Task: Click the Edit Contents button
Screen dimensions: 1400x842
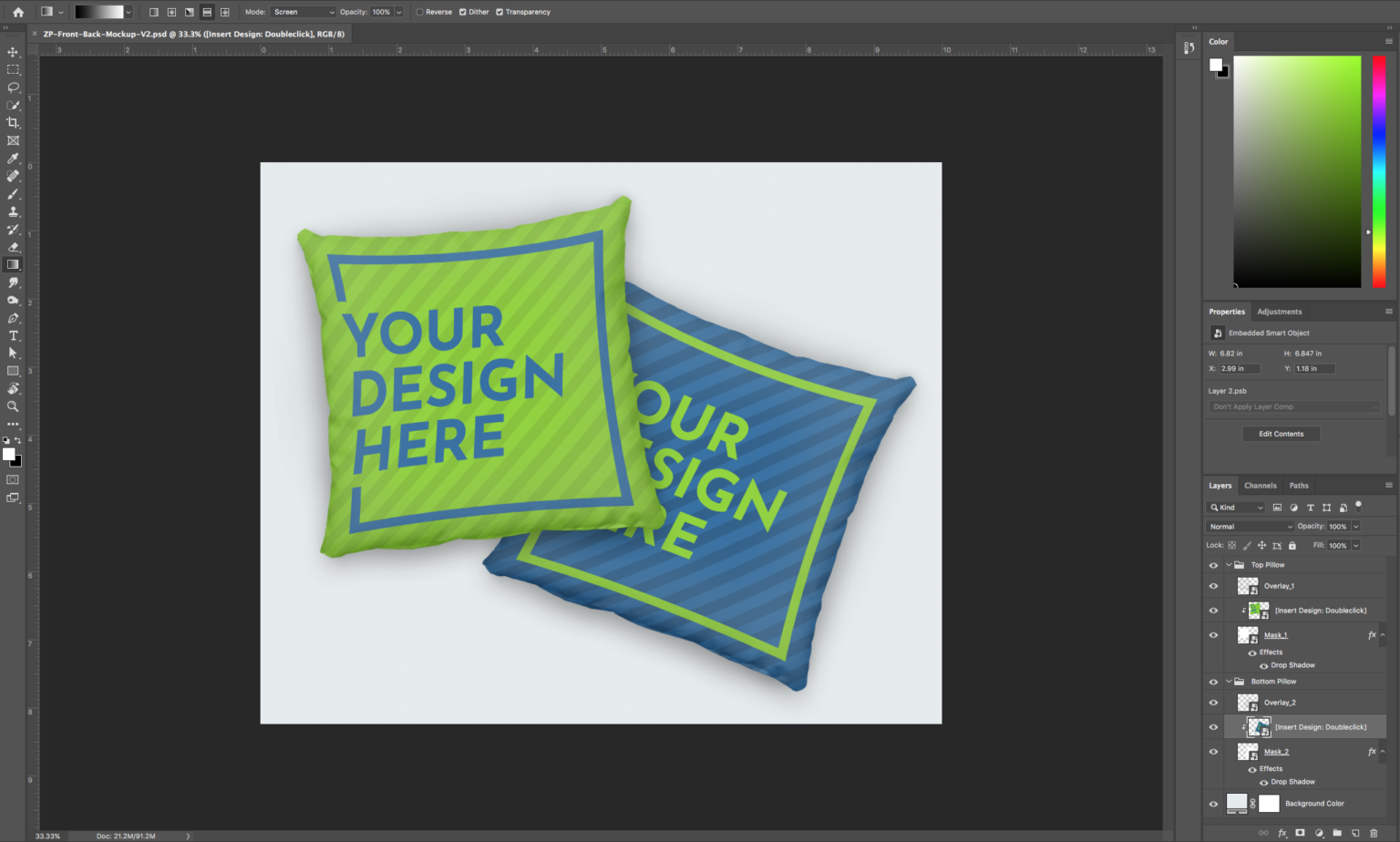Action: tap(1282, 433)
